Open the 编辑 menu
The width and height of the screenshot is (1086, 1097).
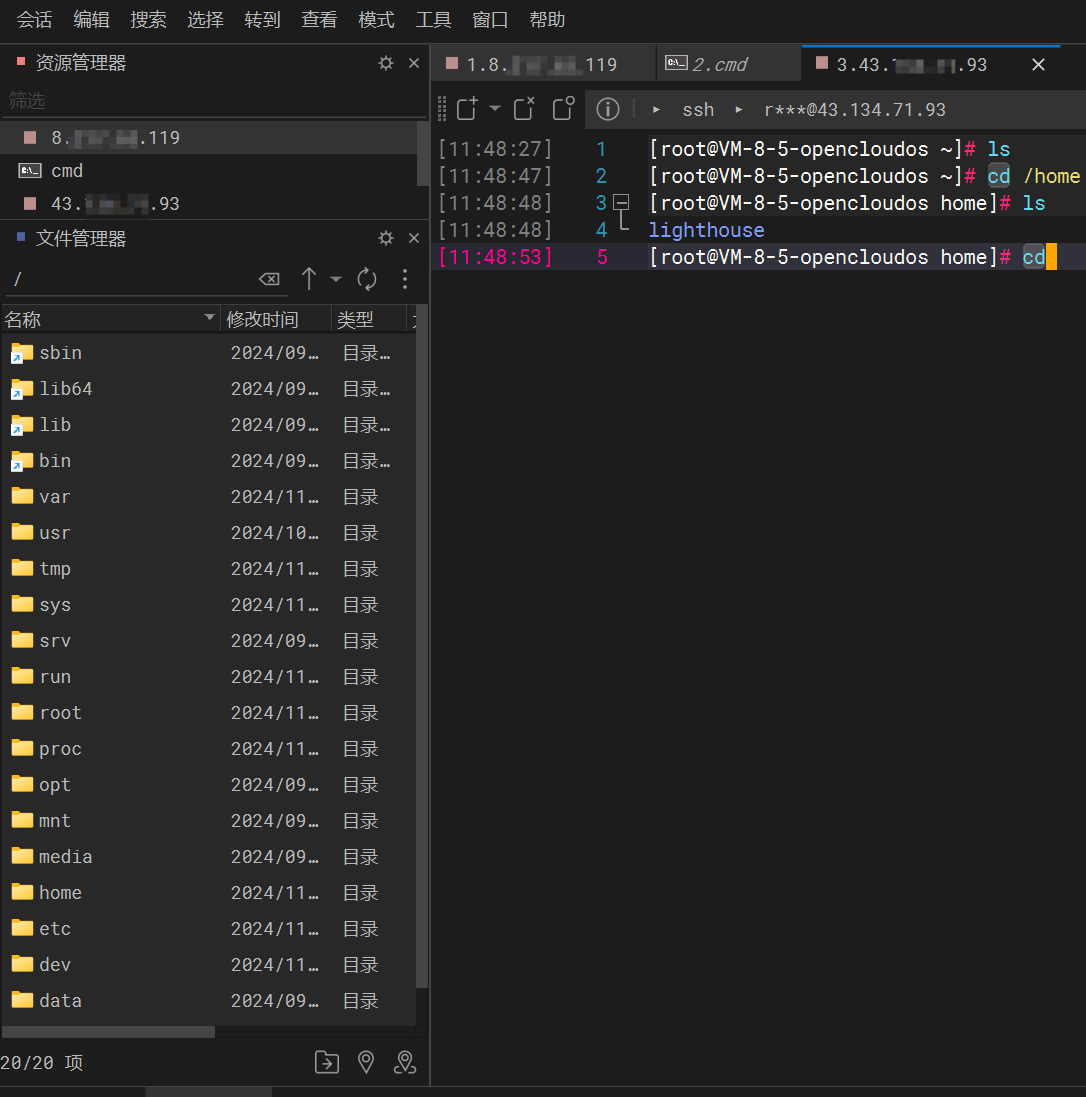coord(91,20)
